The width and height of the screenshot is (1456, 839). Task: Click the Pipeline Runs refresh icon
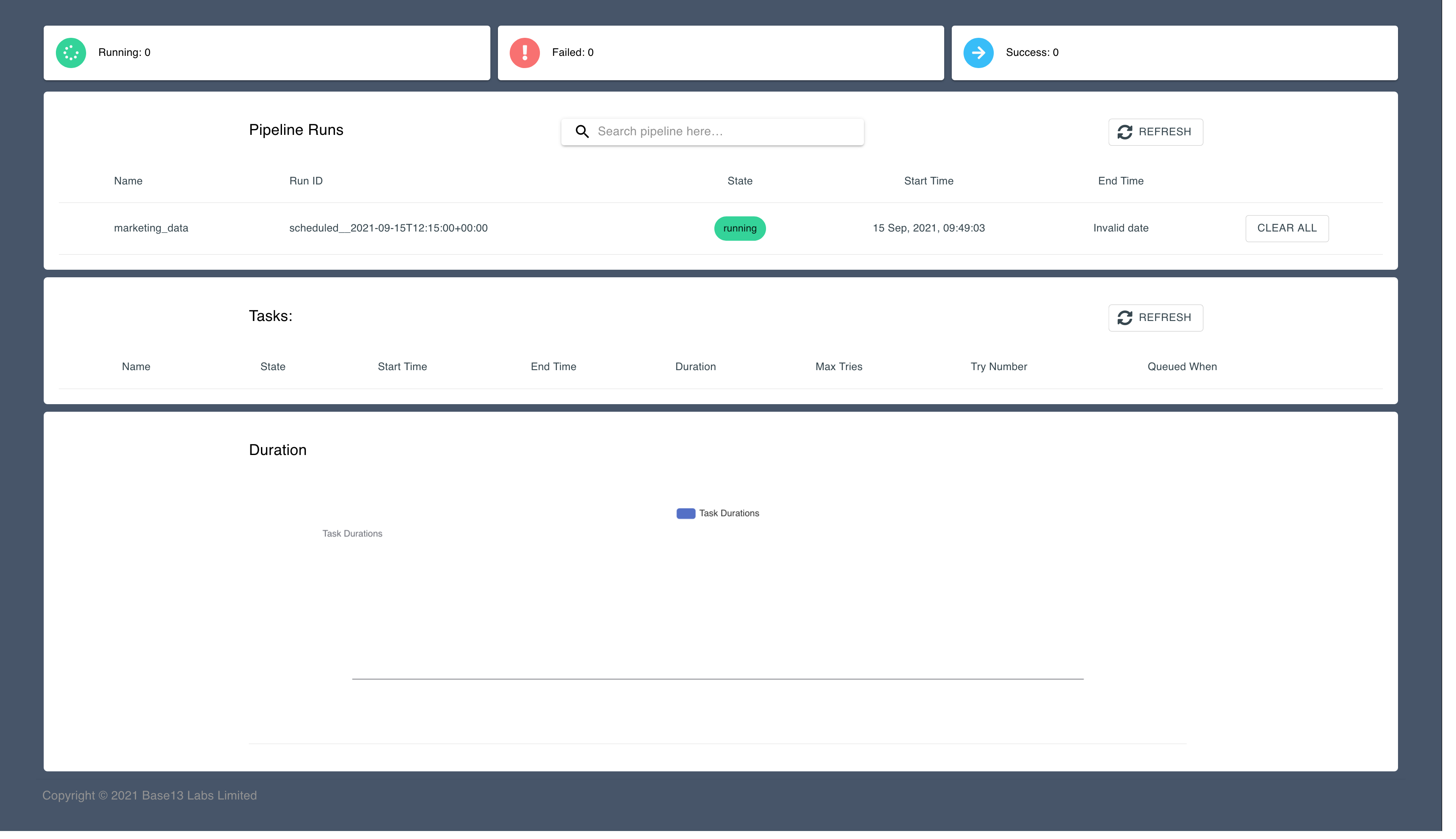click(x=1125, y=131)
